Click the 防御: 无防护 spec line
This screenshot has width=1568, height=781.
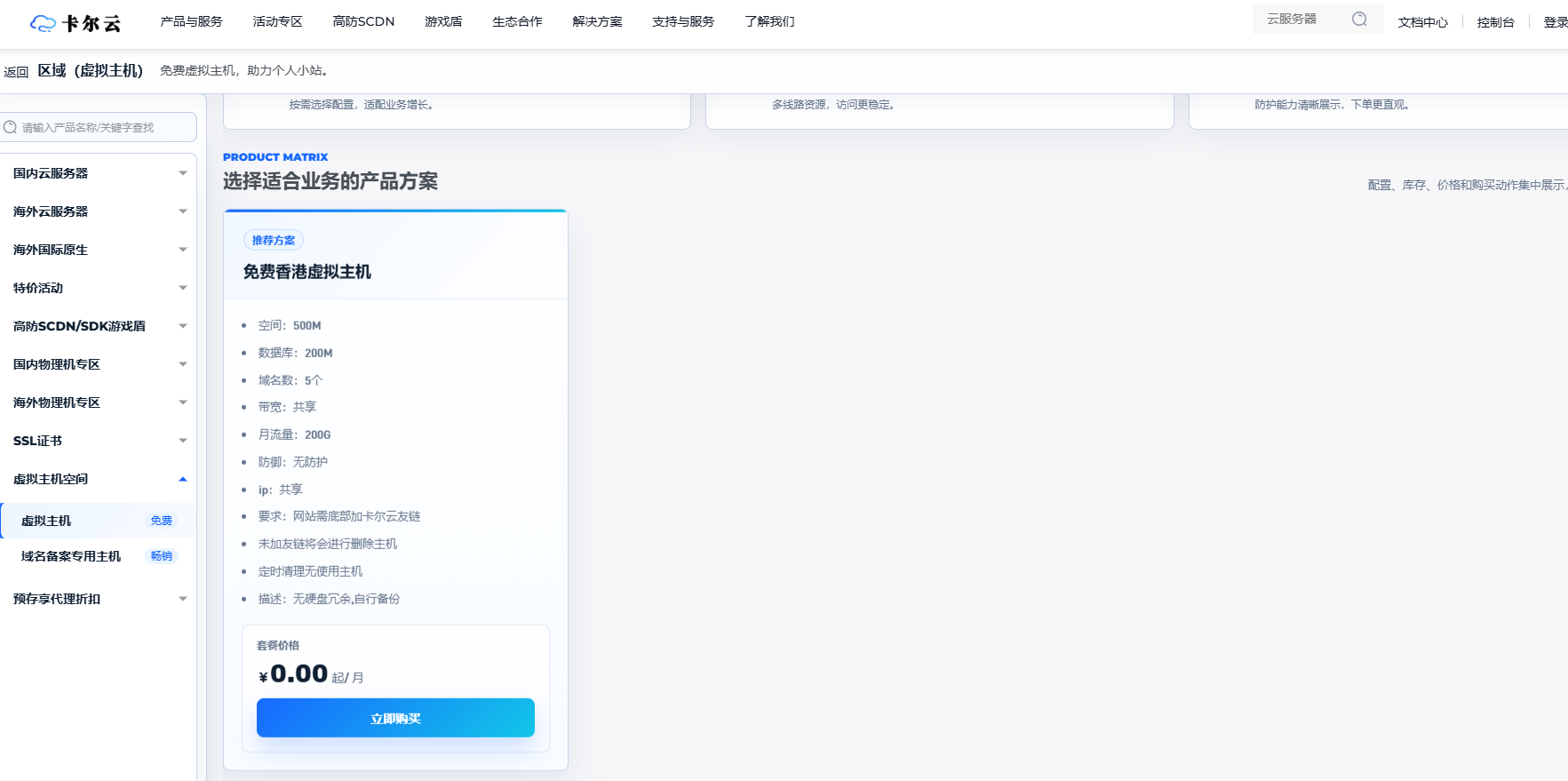pos(293,462)
